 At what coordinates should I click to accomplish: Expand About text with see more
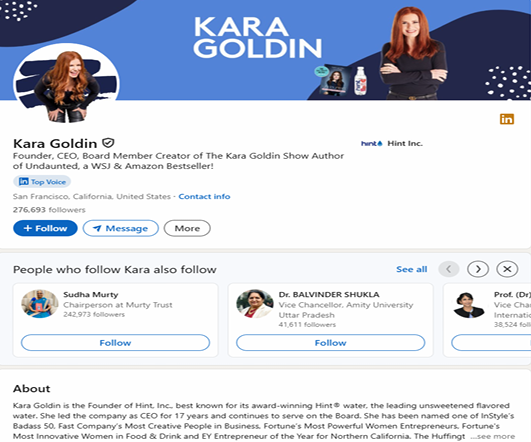click(493, 436)
